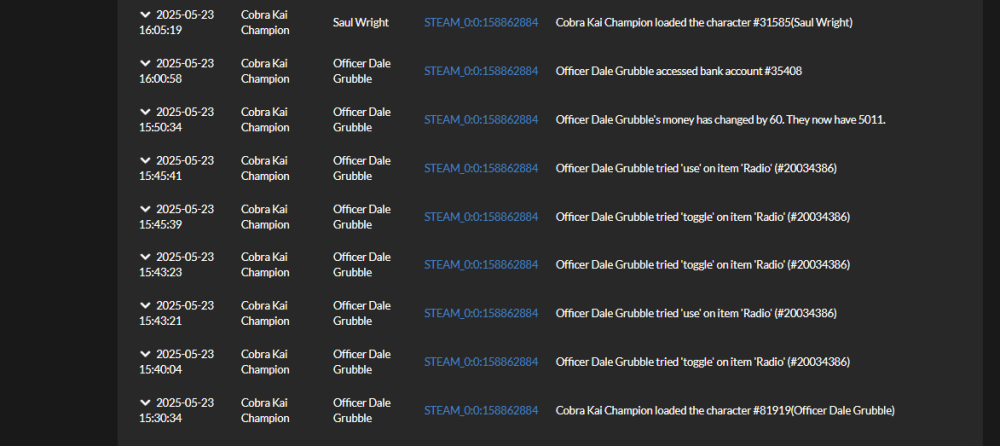Click the Steam ID link in the 15:45:39 row
Viewport: 1000px width, 446px height.
point(481,217)
